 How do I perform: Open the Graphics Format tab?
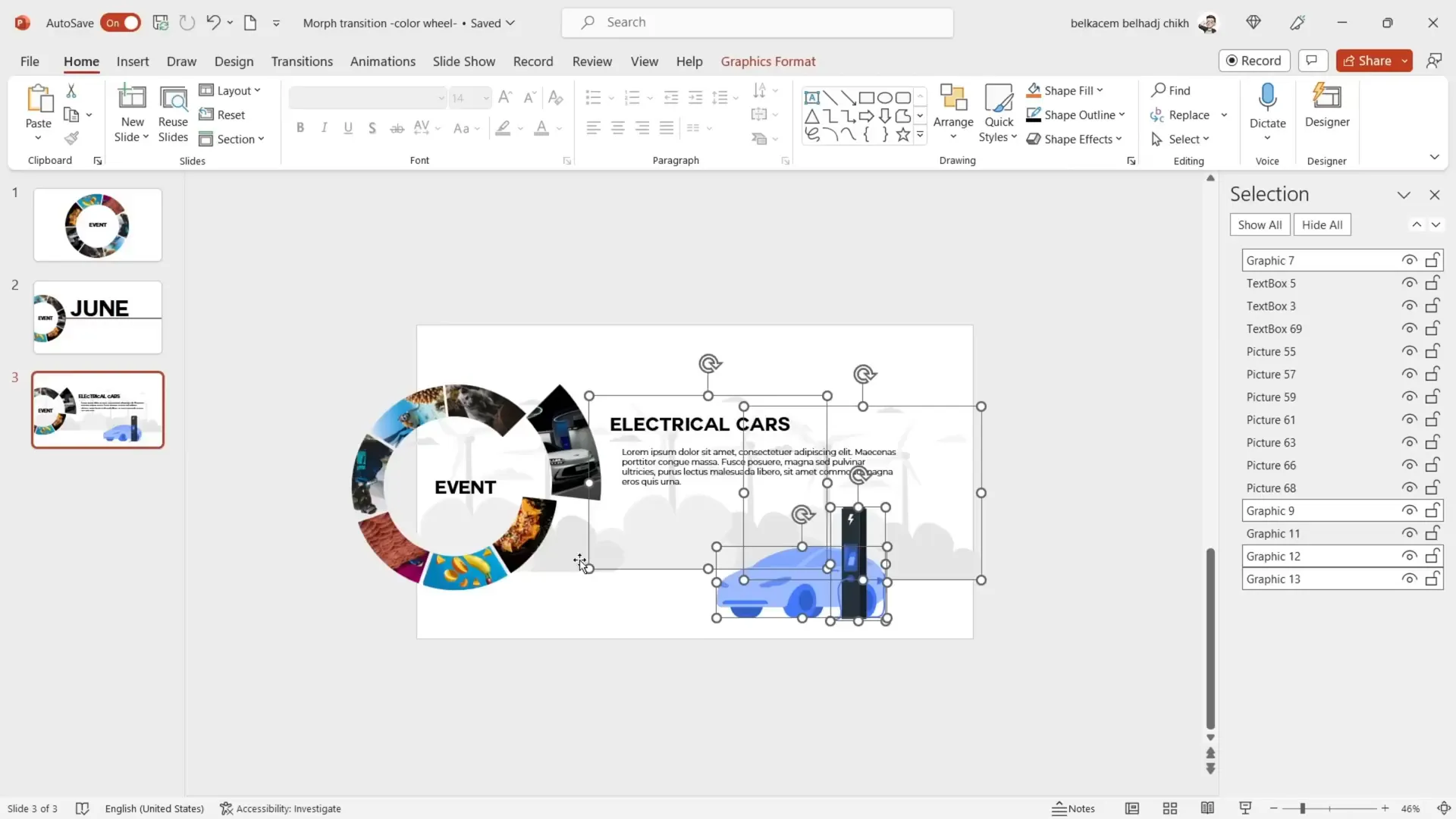(767, 61)
